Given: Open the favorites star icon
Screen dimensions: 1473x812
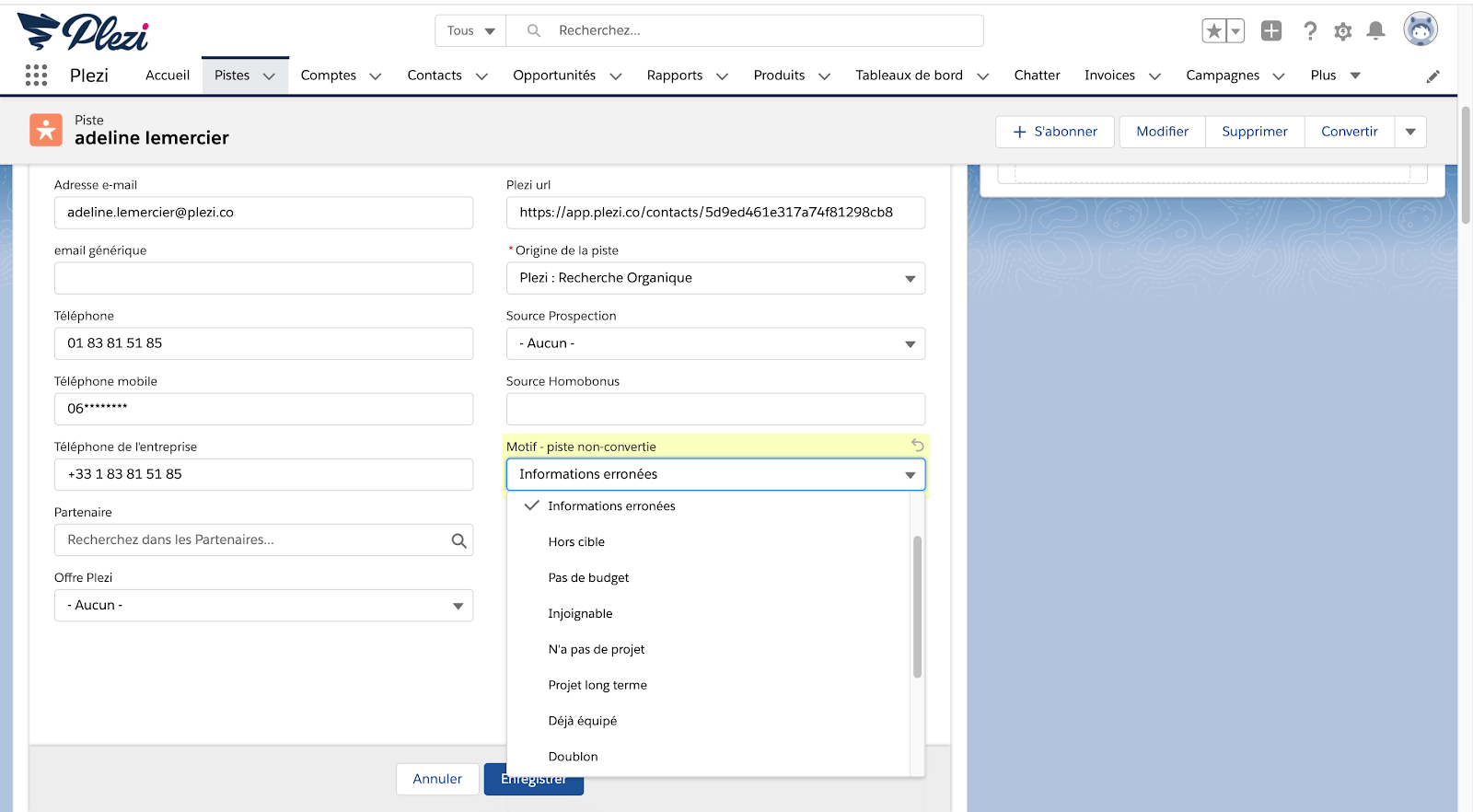Looking at the screenshot, I should (x=1214, y=31).
